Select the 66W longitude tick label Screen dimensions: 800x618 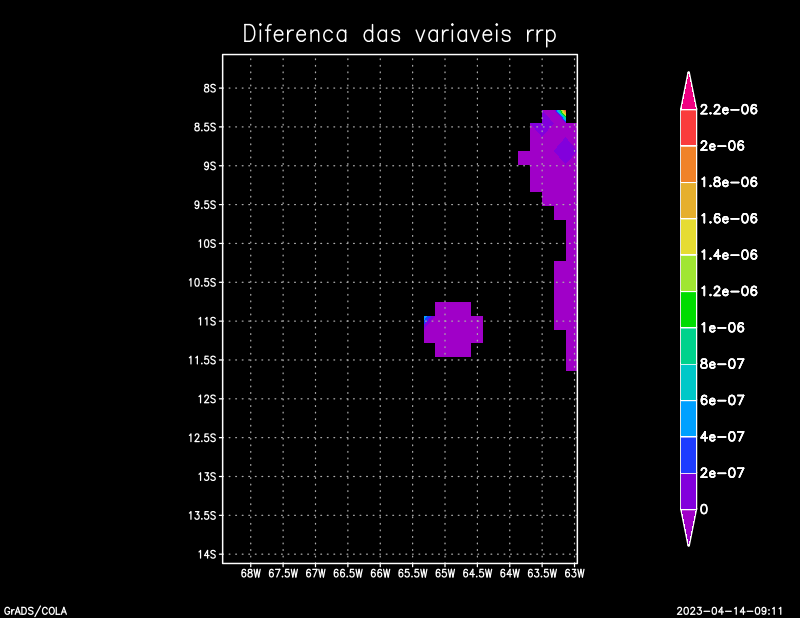click(x=380, y=574)
